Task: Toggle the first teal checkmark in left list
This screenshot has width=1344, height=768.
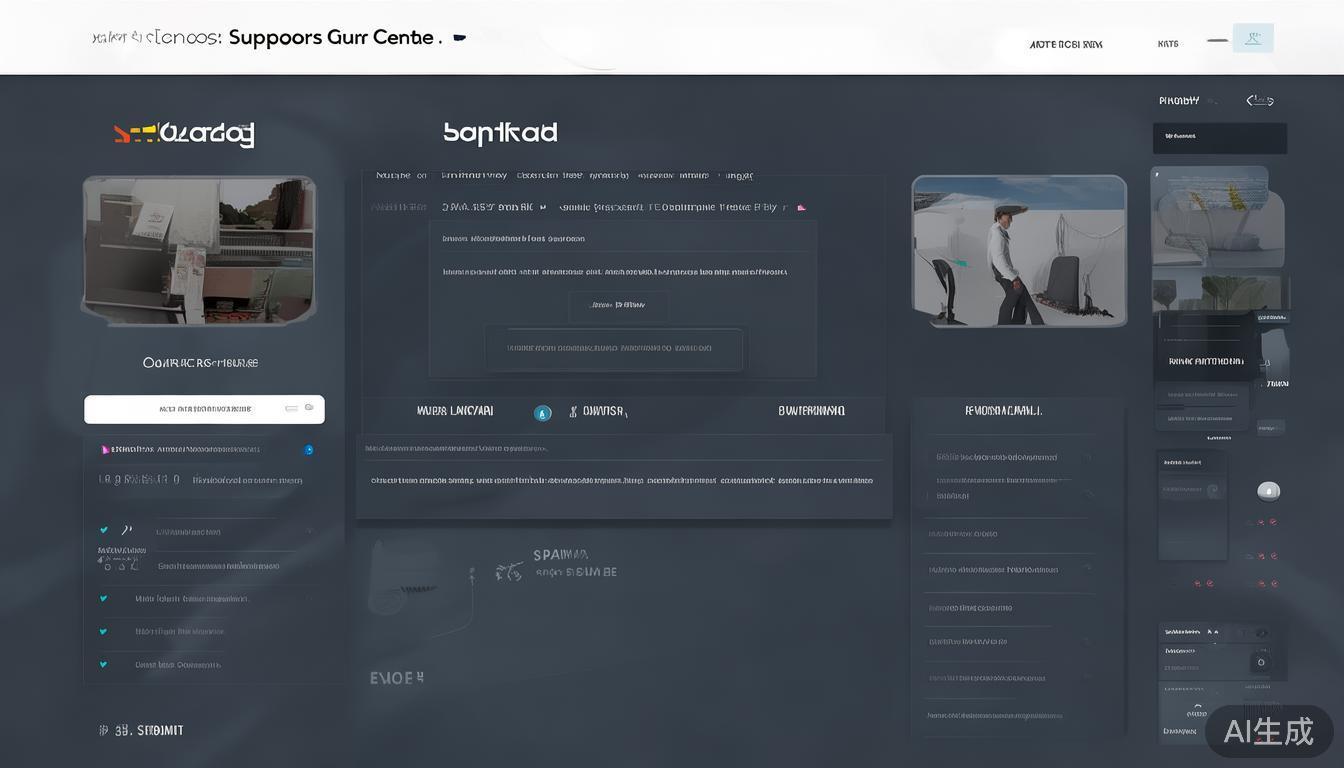Action: click(x=104, y=530)
